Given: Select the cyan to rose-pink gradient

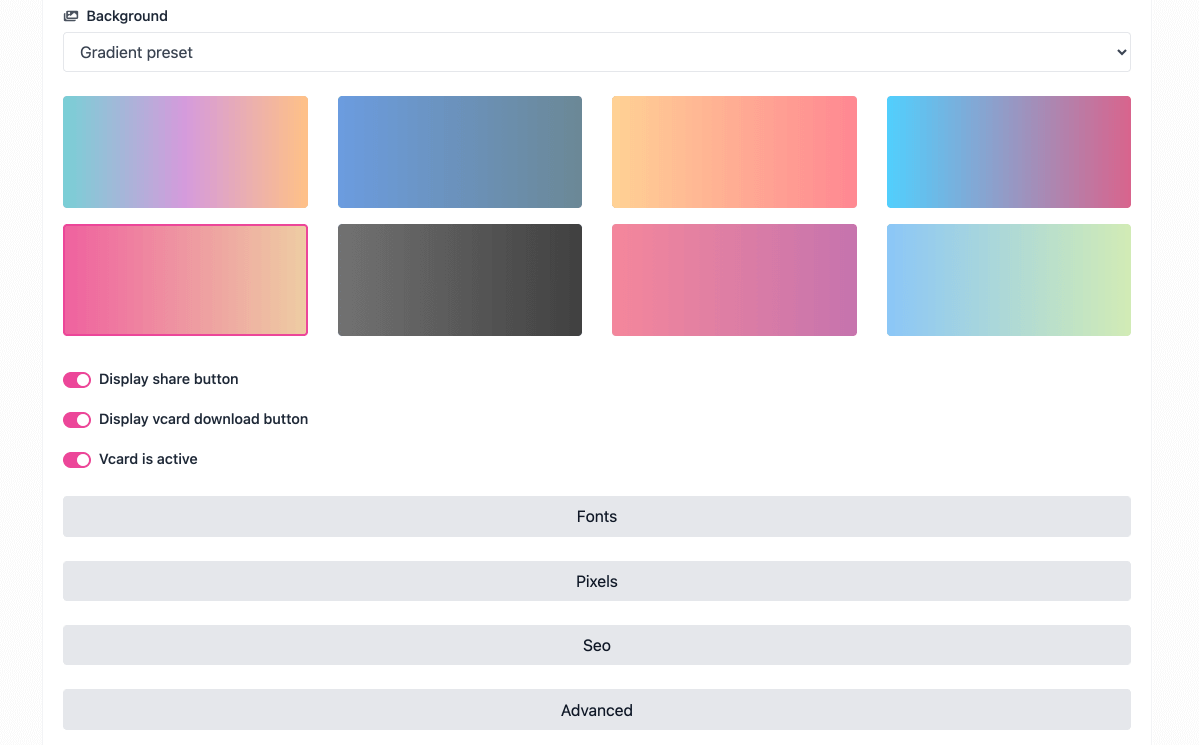Looking at the screenshot, I should point(1008,152).
